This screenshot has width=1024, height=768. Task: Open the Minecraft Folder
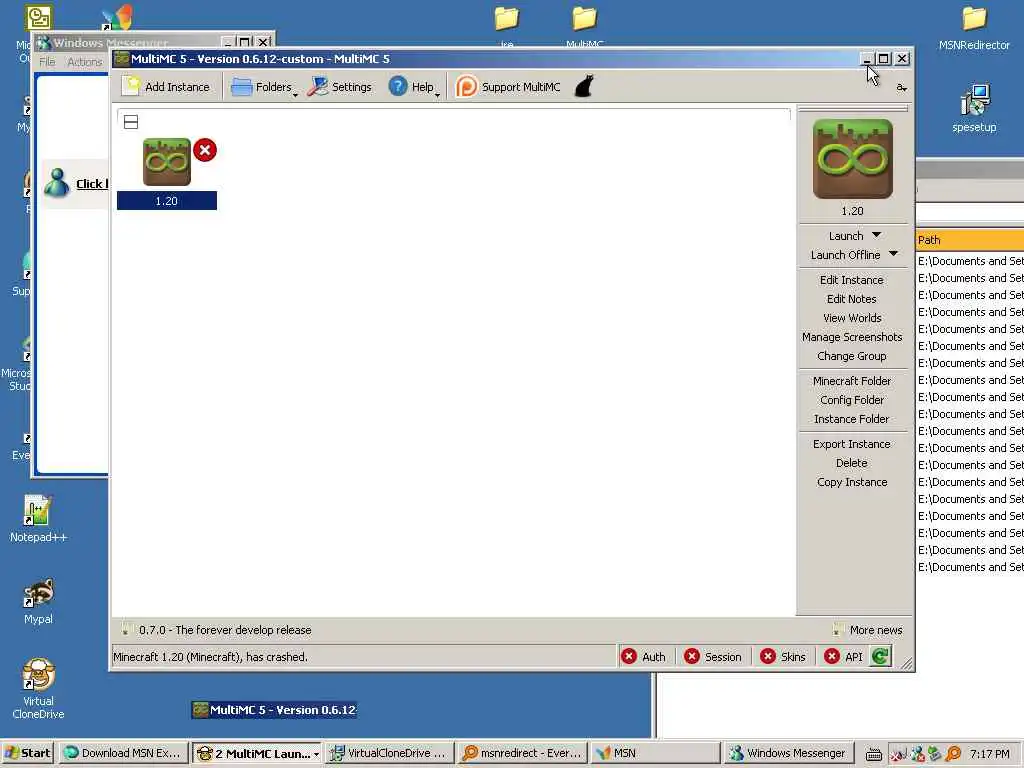pos(852,381)
